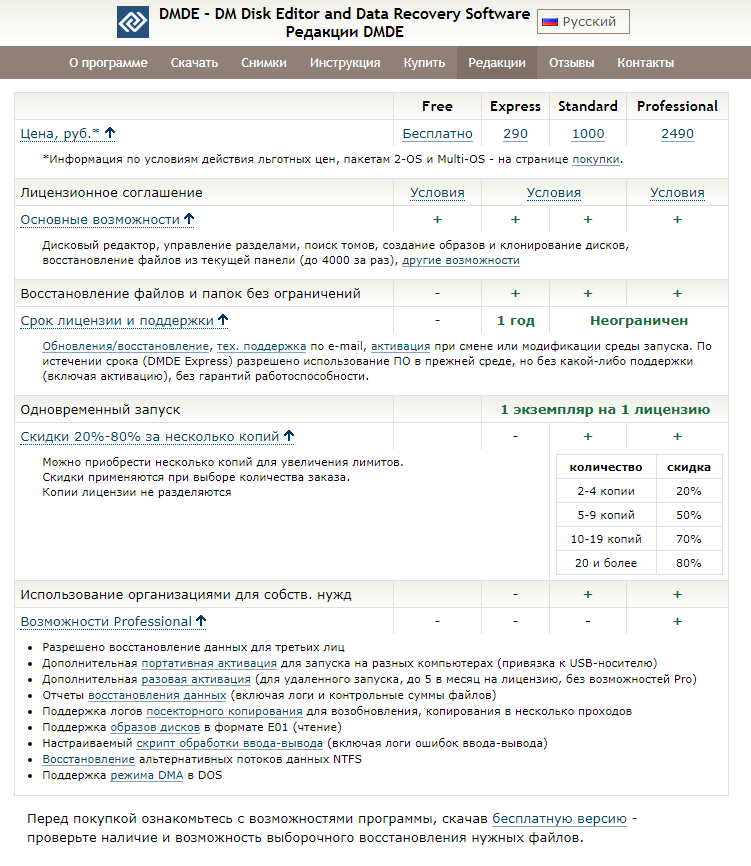Screen dimensions: 751x866
Task: Click the Russian flag icon in the language selector
Action: [550, 22]
